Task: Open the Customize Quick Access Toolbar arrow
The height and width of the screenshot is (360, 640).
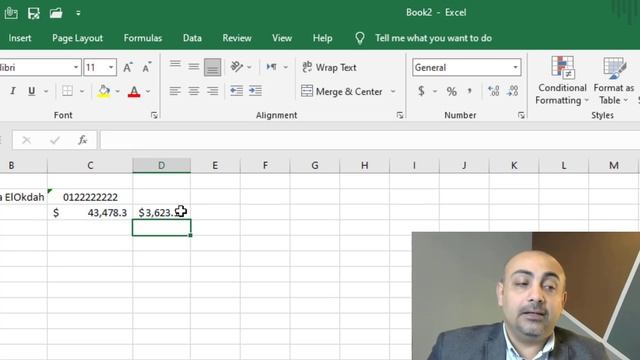Action: coord(78,13)
